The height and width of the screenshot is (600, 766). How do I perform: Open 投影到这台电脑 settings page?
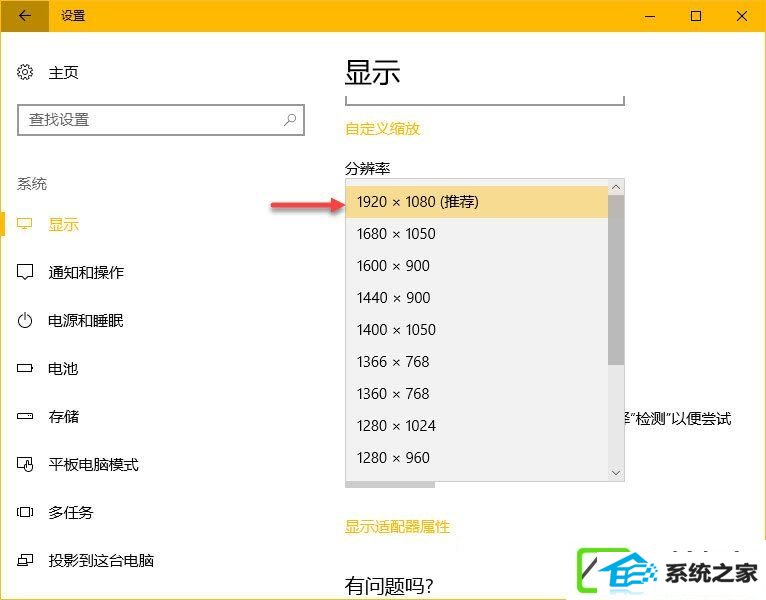click(101, 560)
